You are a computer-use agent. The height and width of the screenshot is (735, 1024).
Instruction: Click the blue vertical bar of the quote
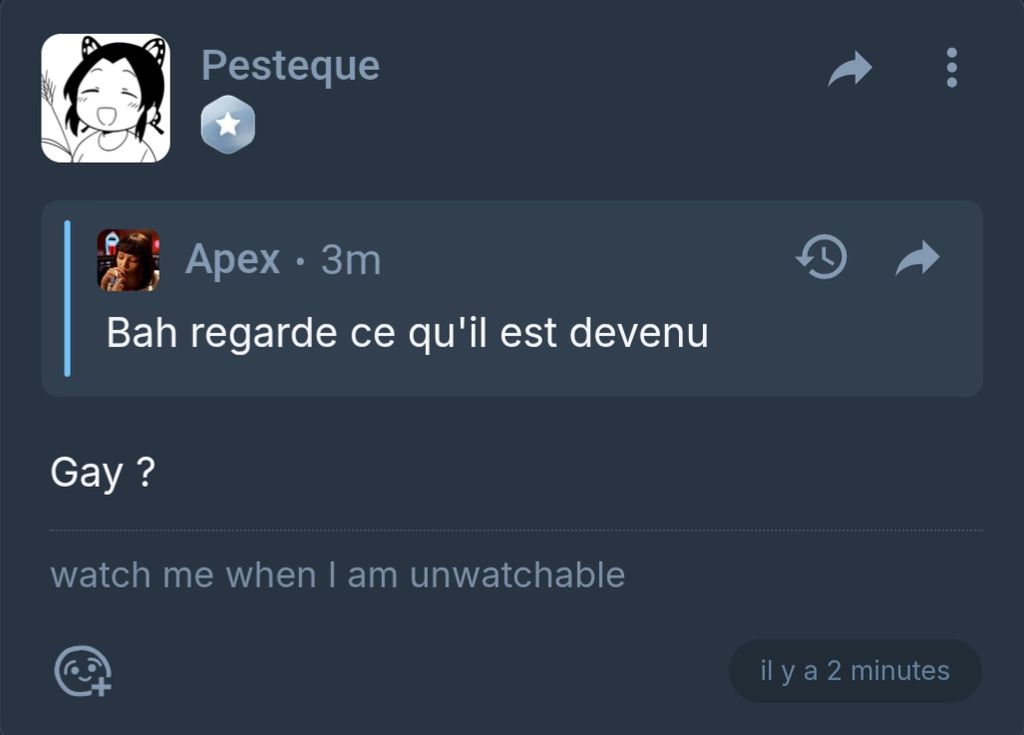67,298
